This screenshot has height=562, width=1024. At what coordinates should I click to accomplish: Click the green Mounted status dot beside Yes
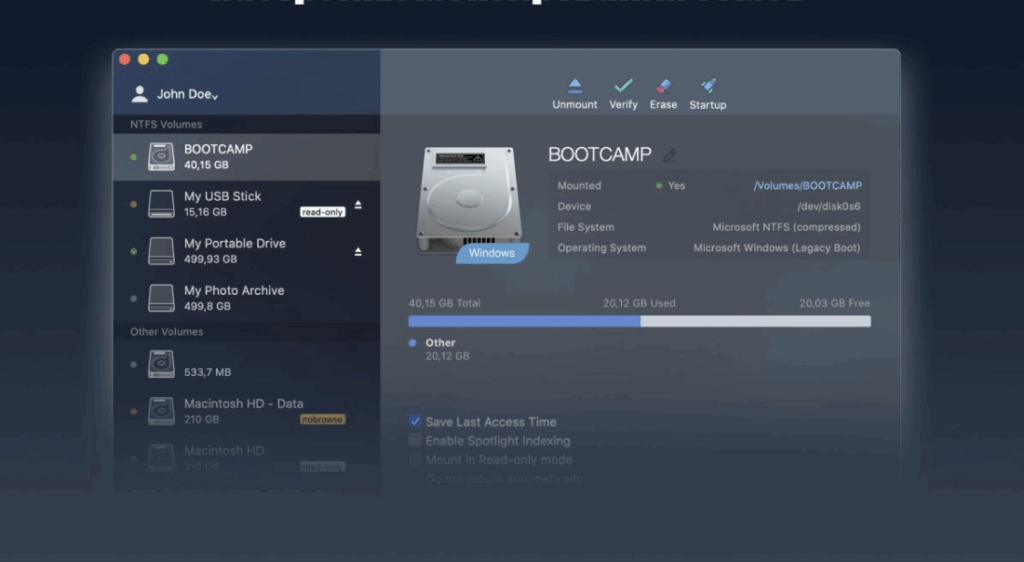[659, 186]
